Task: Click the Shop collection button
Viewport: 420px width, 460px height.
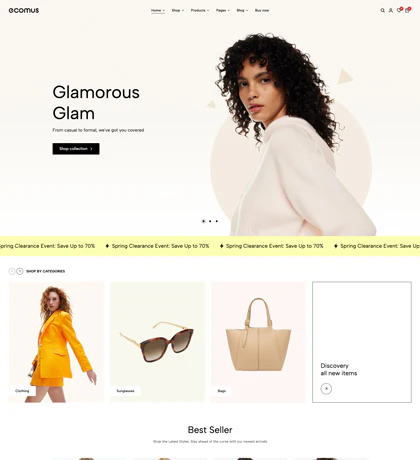Action: (76, 149)
